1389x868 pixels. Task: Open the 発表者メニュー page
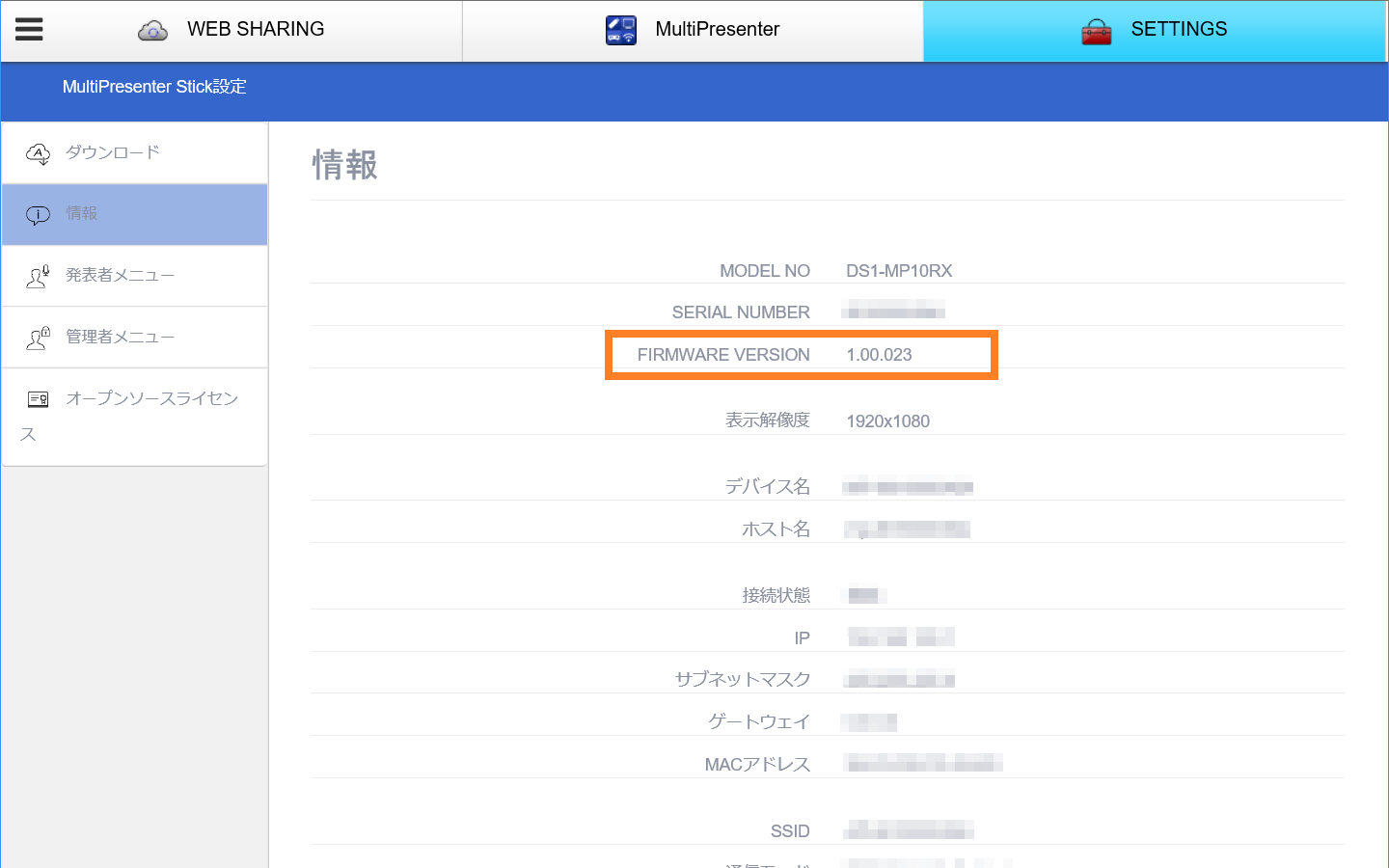[x=121, y=276]
